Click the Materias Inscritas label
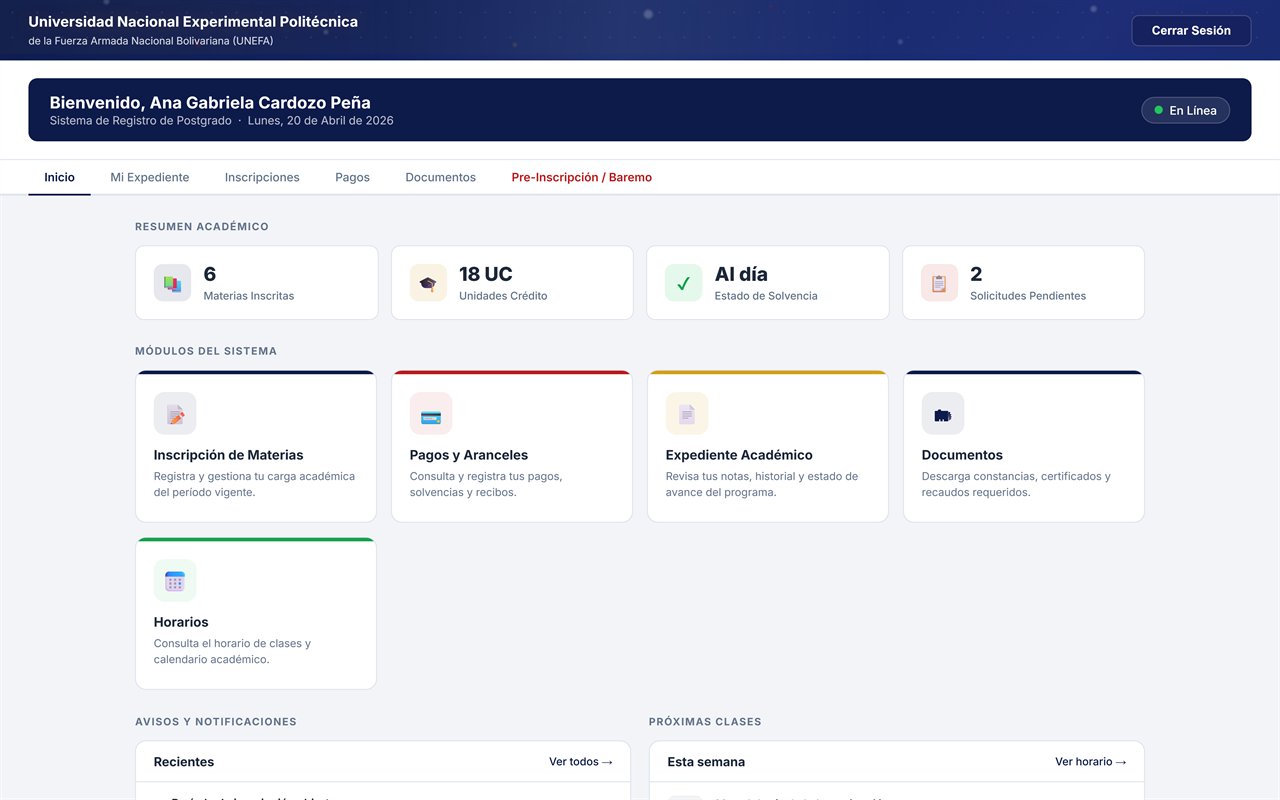The width and height of the screenshot is (1280, 800). (249, 296)
